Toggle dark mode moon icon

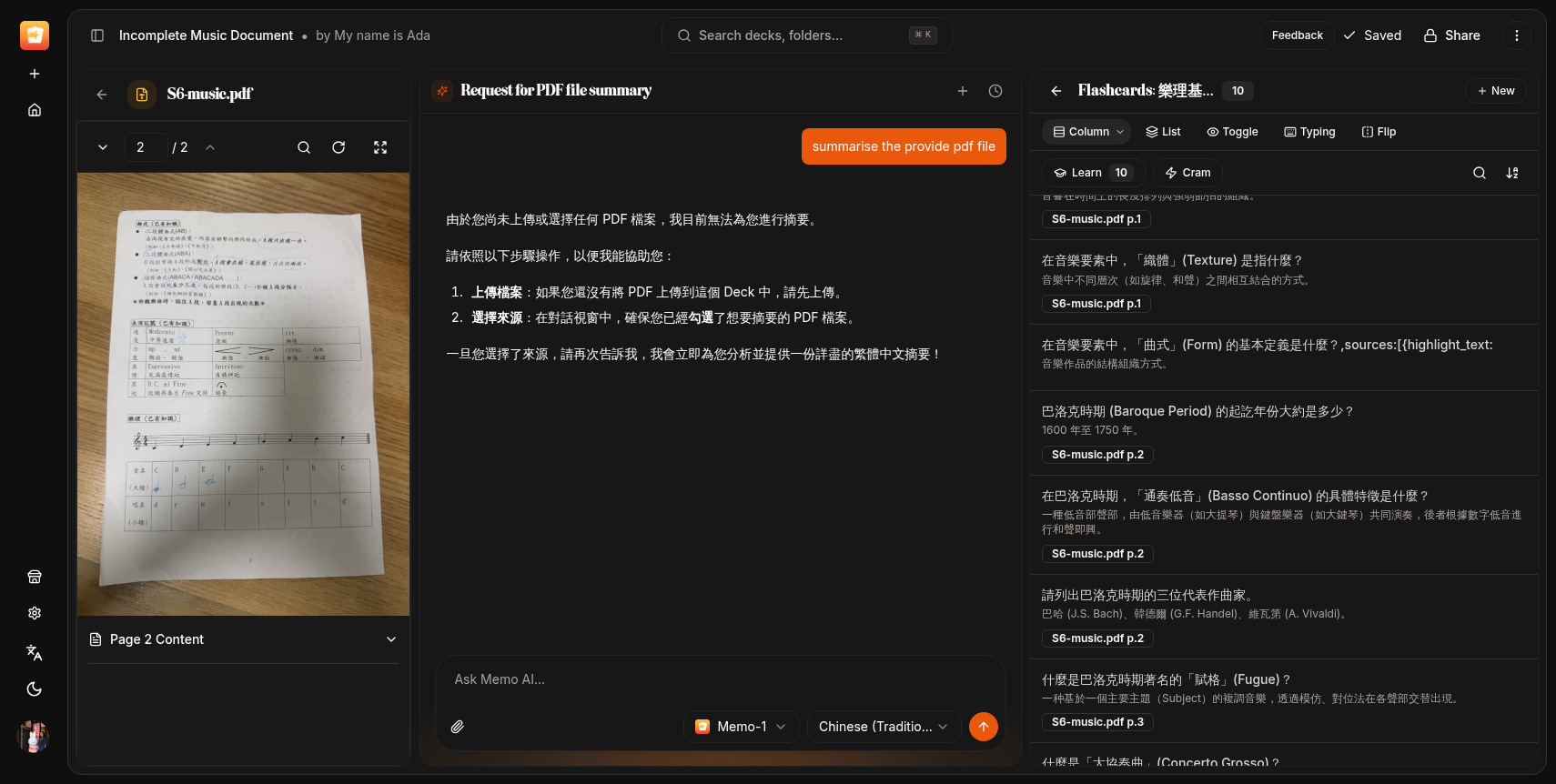[x=35, y=689]
